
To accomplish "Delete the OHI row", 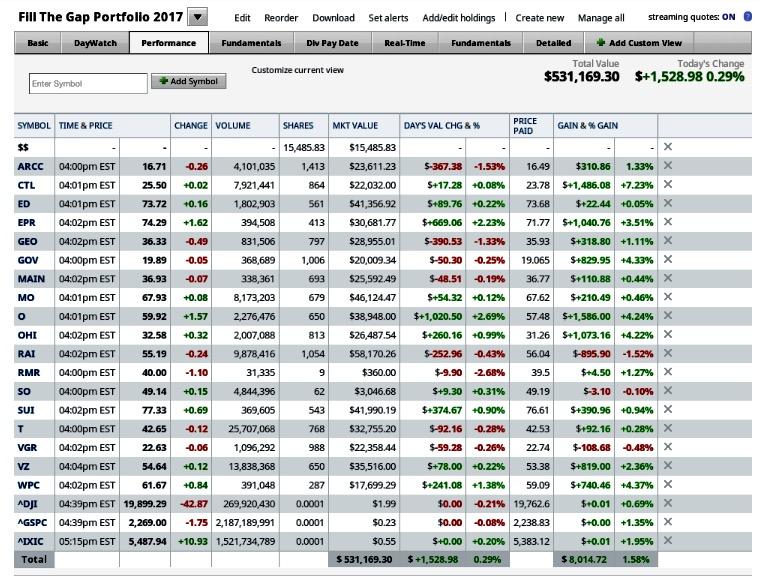I will [668, 334].
